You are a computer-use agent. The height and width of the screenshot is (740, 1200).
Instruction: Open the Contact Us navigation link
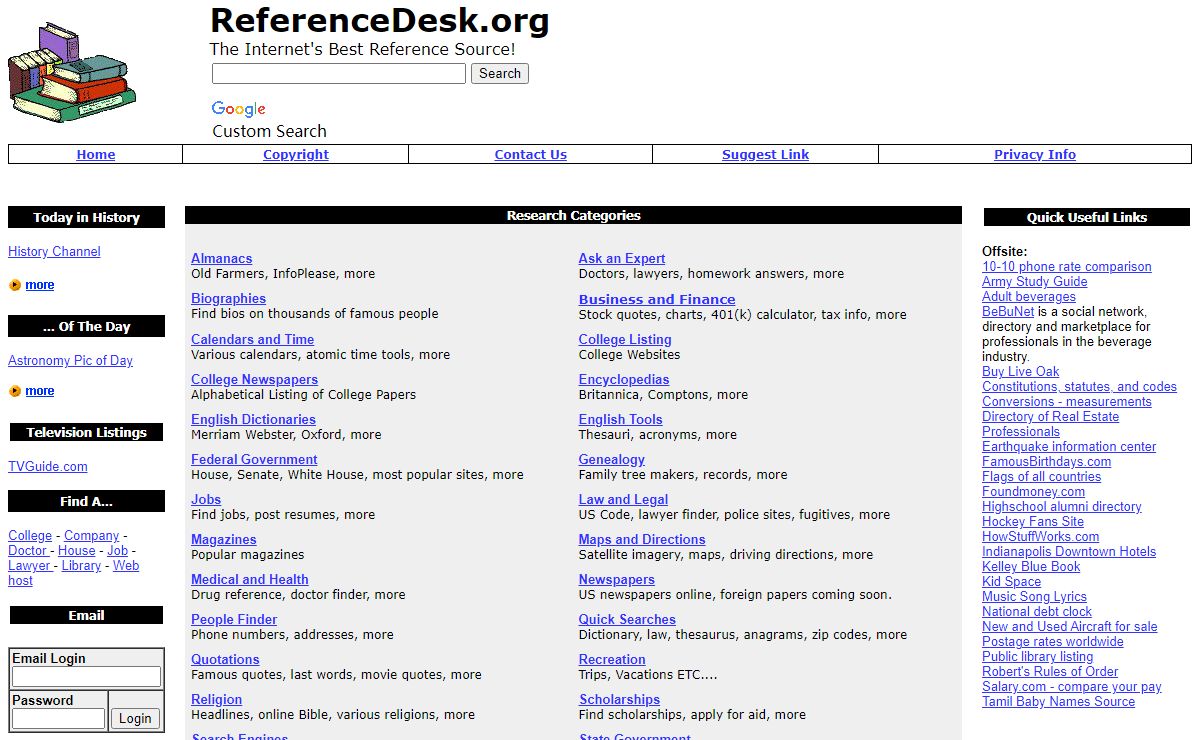[531, 154]
